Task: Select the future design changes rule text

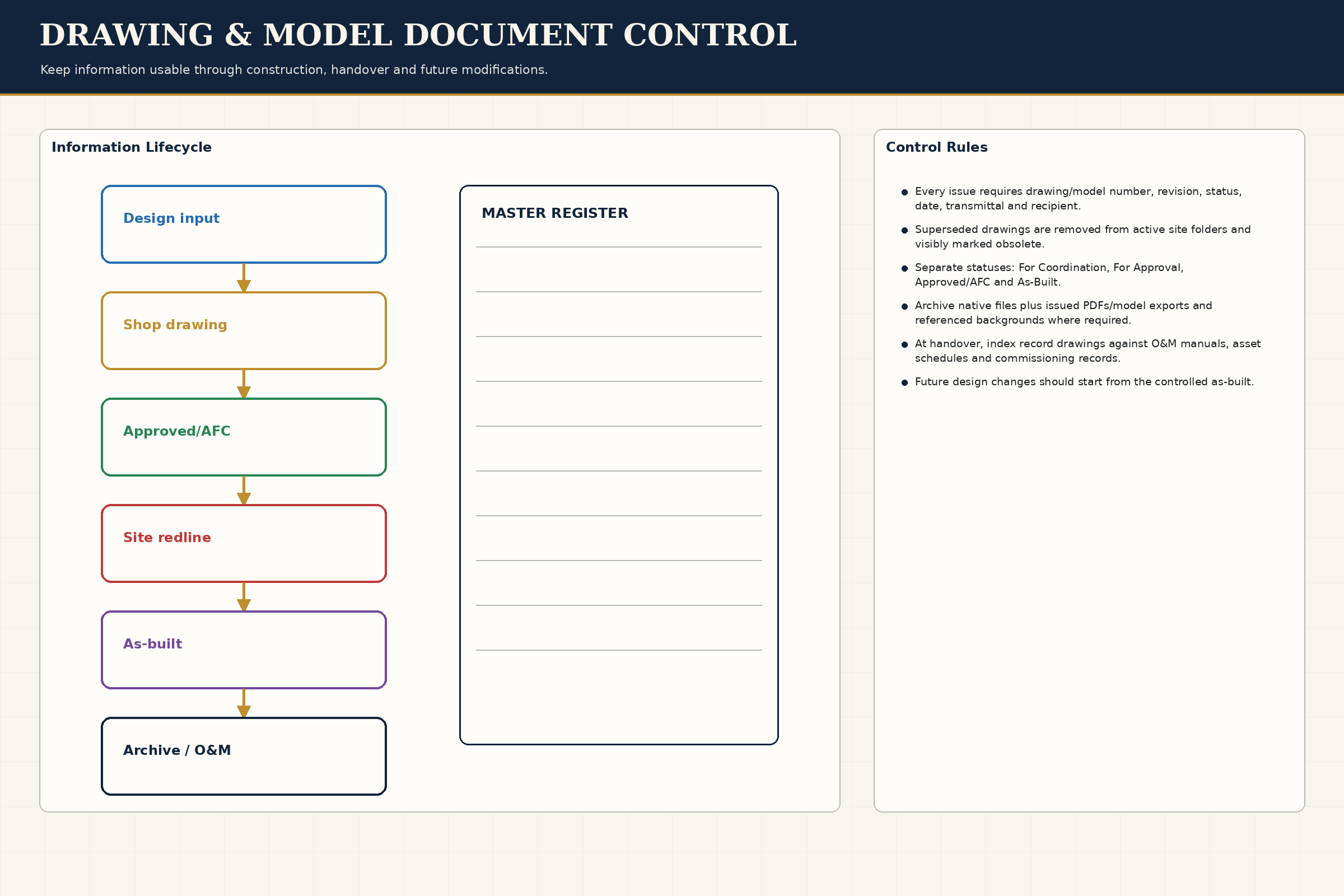Action: (x=1085, y=382)
